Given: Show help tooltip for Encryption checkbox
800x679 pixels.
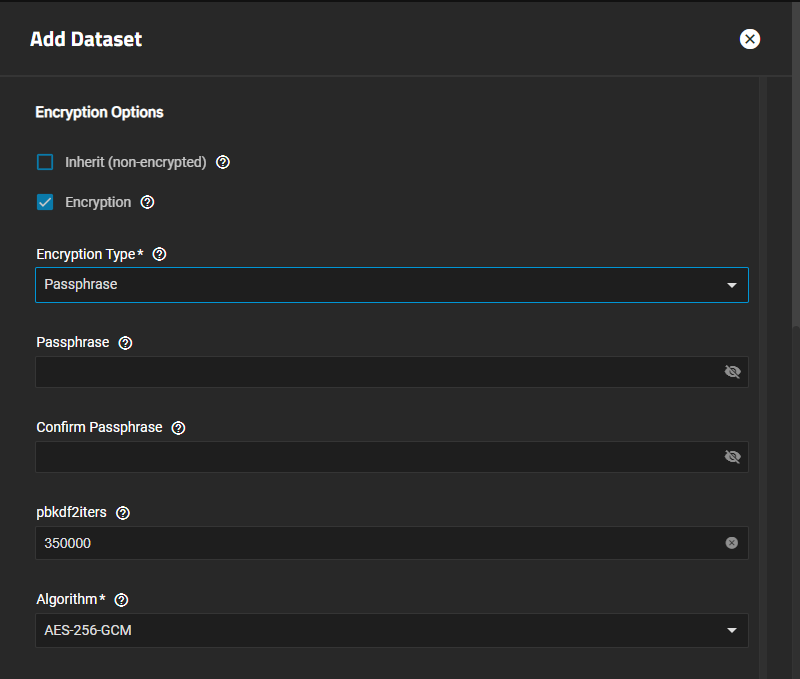Looking at the screenshot, I should [148, 202].
